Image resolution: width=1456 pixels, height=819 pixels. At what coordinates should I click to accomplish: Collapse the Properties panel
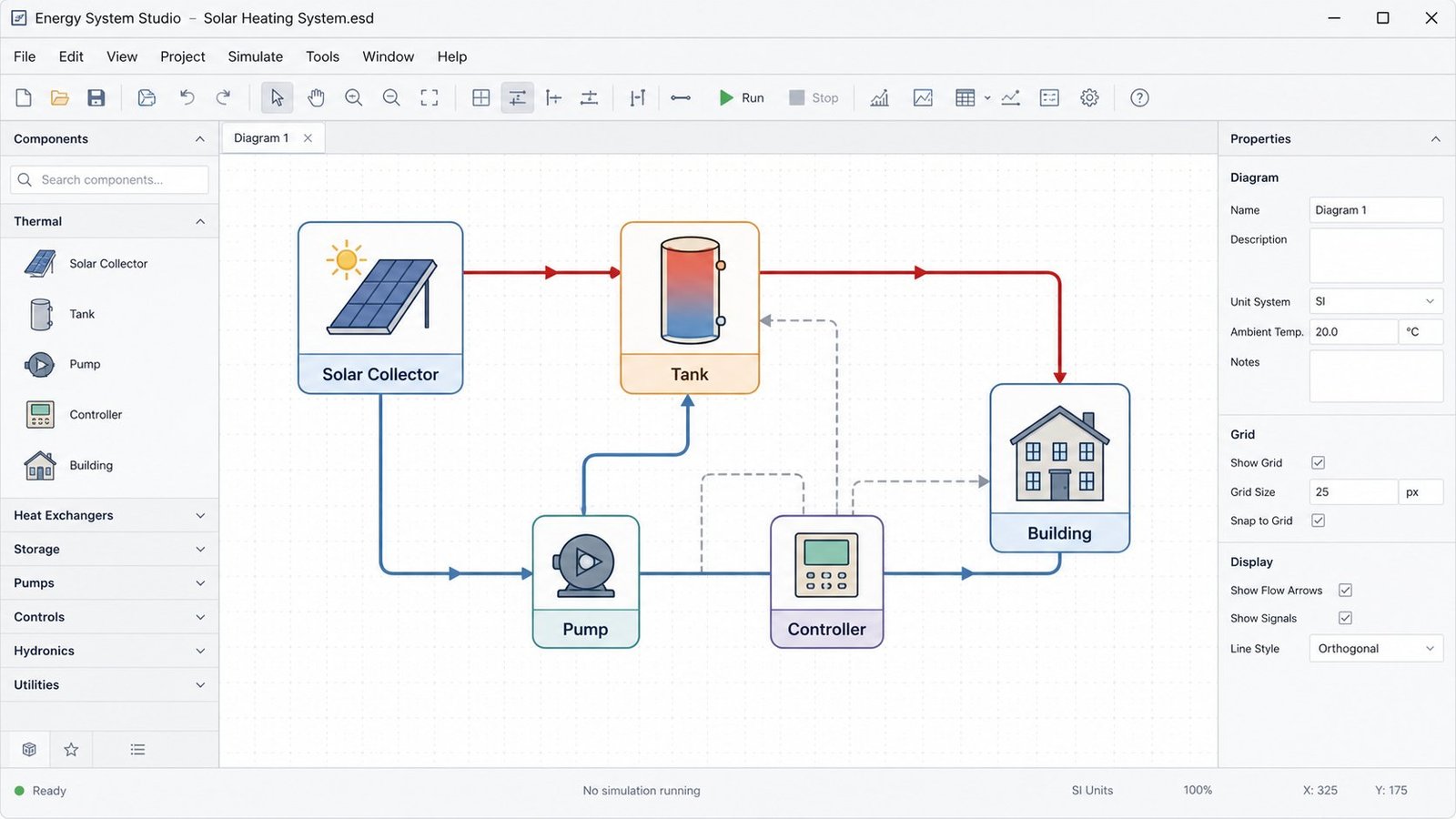click(1435, 139)
